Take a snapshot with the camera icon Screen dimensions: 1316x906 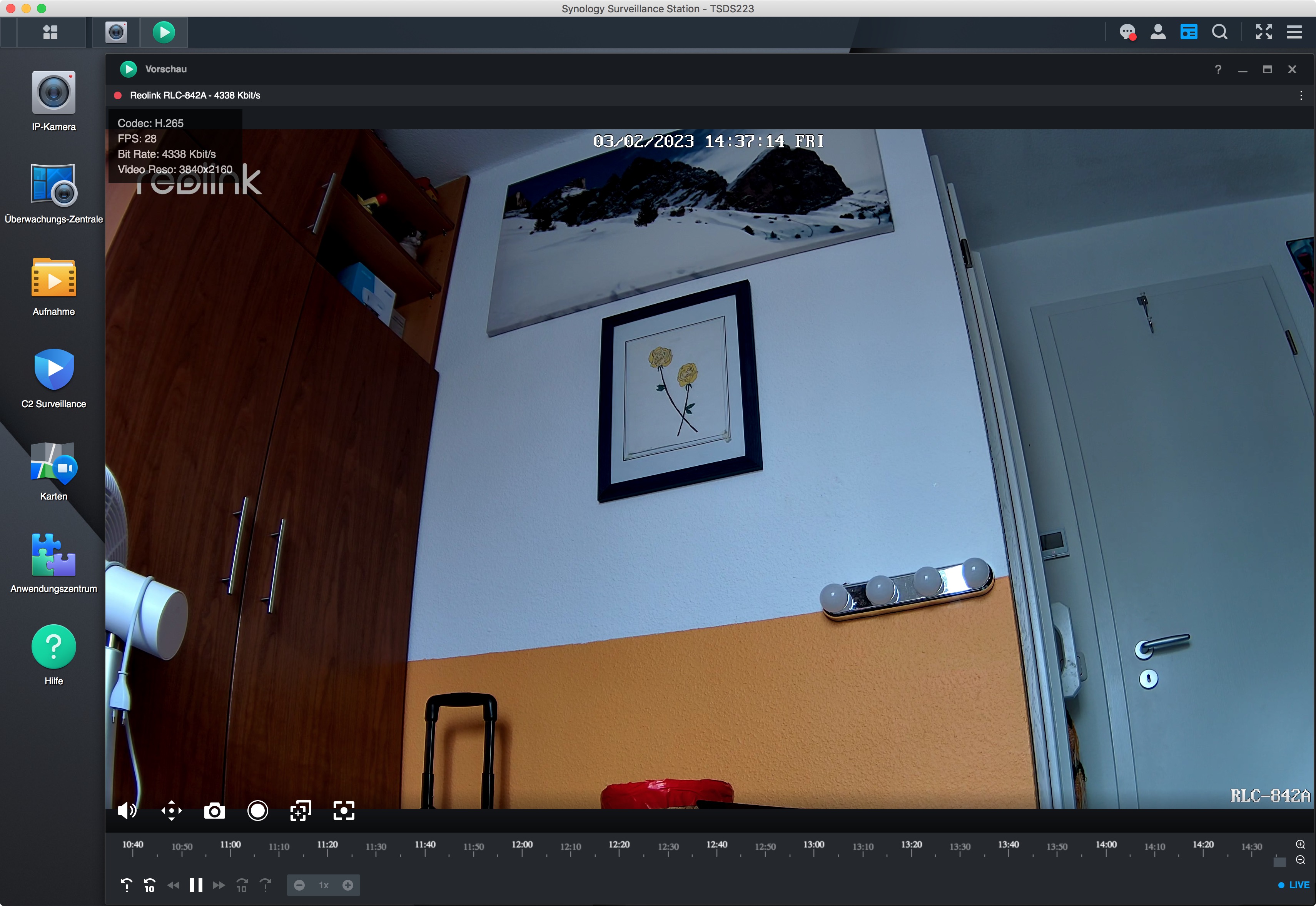(x=214, y=811)
